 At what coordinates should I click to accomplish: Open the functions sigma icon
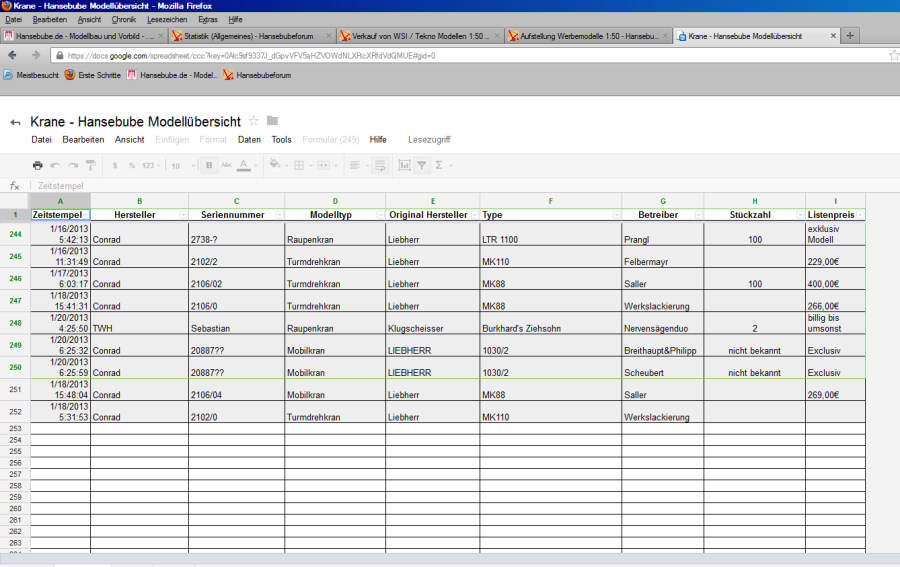[439, 165]
